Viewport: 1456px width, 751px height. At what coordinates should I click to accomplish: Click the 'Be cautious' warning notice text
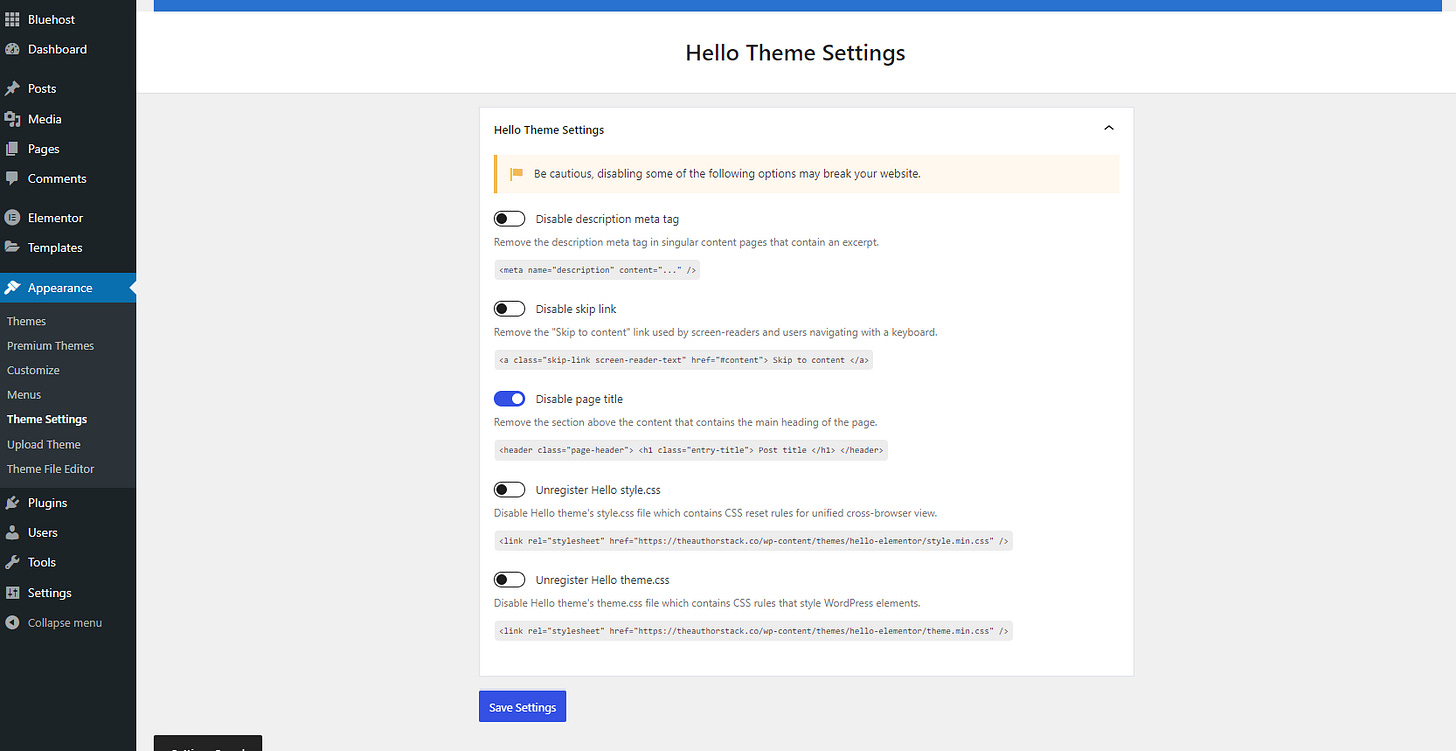click(727, 174)
